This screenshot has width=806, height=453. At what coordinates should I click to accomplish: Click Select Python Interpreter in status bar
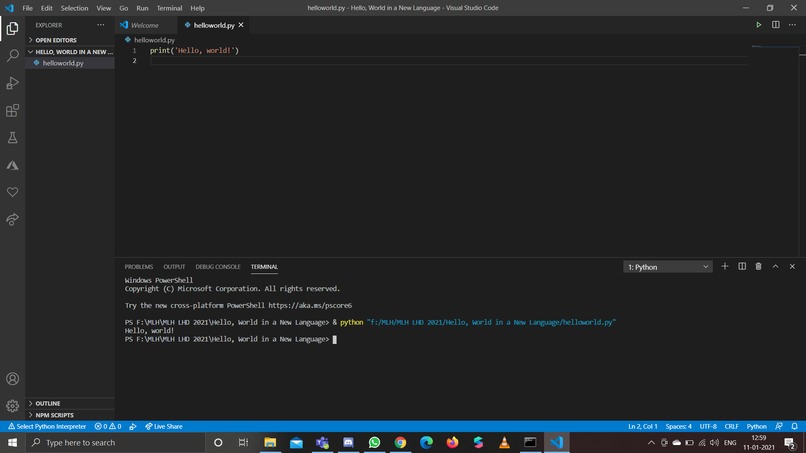pos(47,426)
